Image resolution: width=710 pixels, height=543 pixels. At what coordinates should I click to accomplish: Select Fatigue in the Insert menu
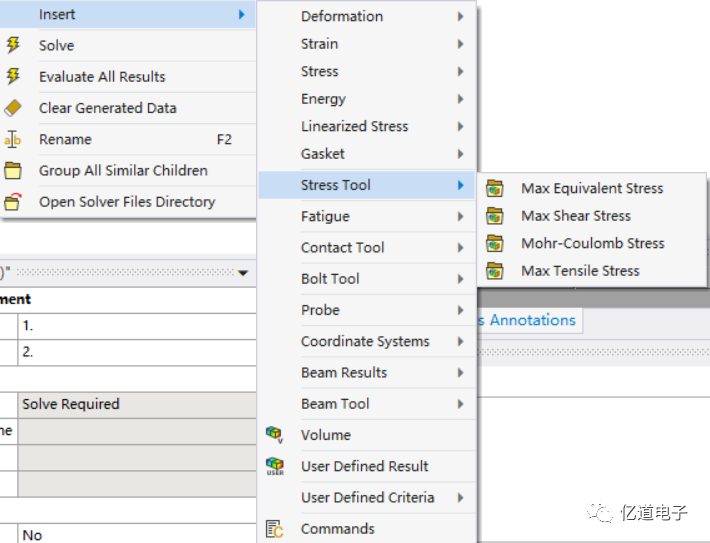point(367,216)
